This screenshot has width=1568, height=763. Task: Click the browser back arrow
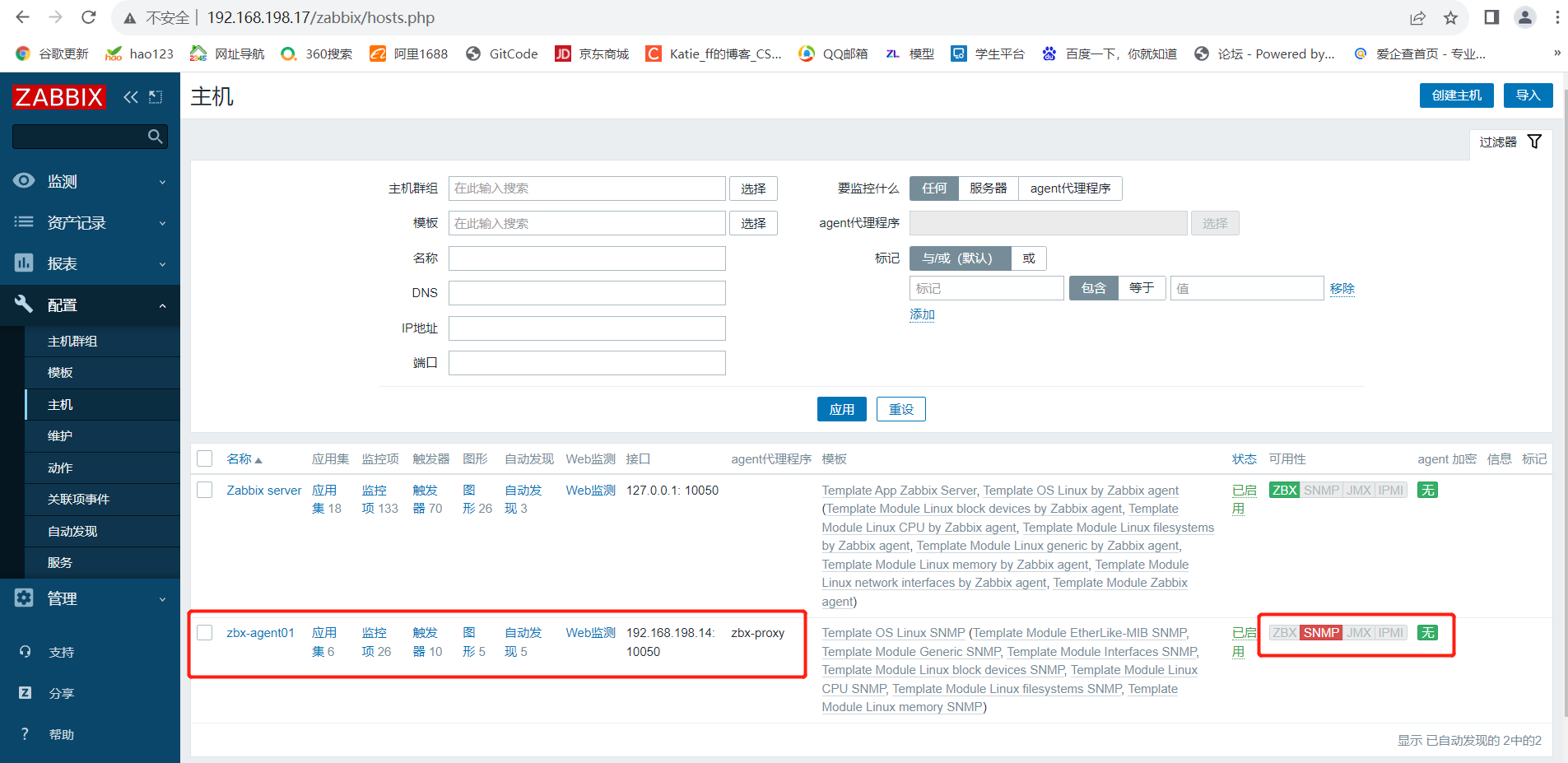(x=22, y=17)
